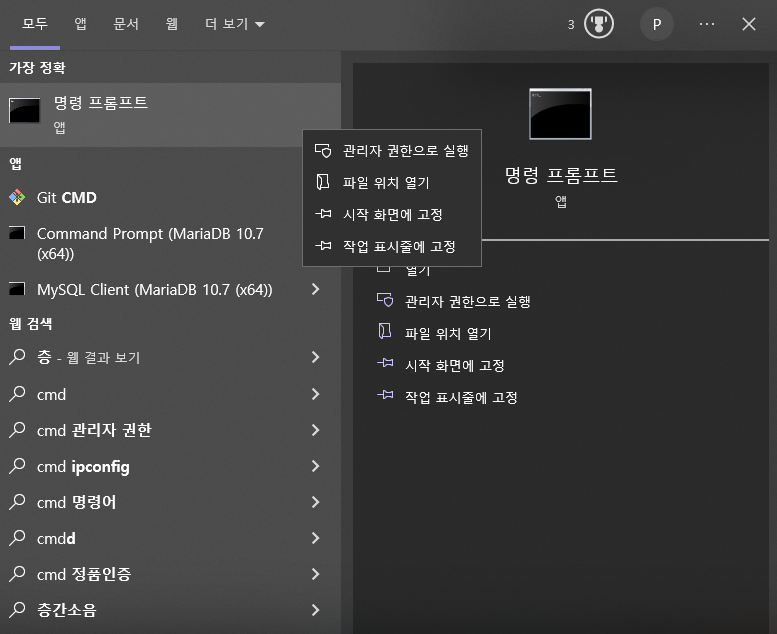Image resolution: width=777 pixels, height=634 pixels.
Task: Switch to the 웹 tab
Action: coord(171,24)
